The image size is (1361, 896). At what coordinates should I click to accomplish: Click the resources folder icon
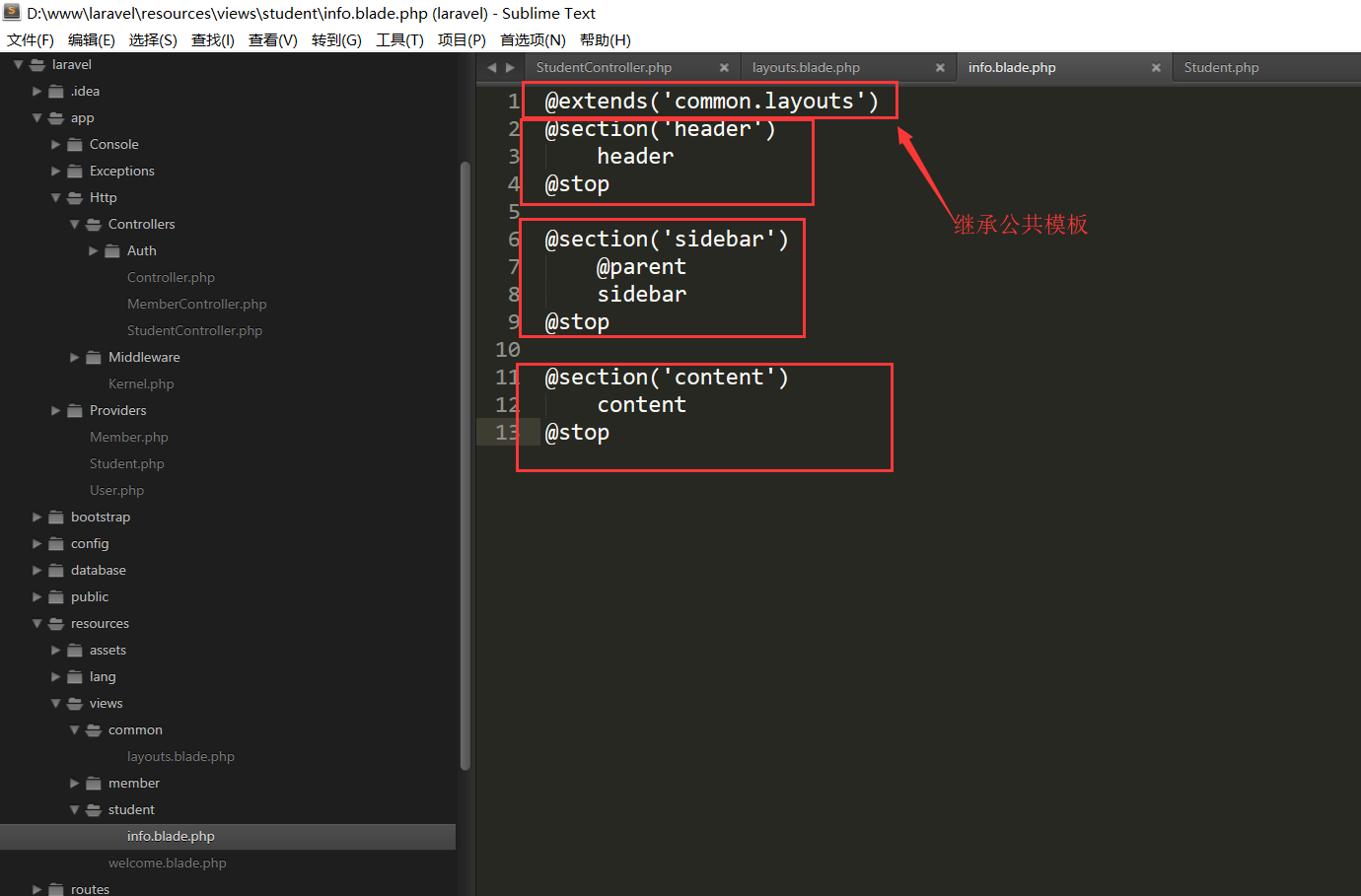56,624
